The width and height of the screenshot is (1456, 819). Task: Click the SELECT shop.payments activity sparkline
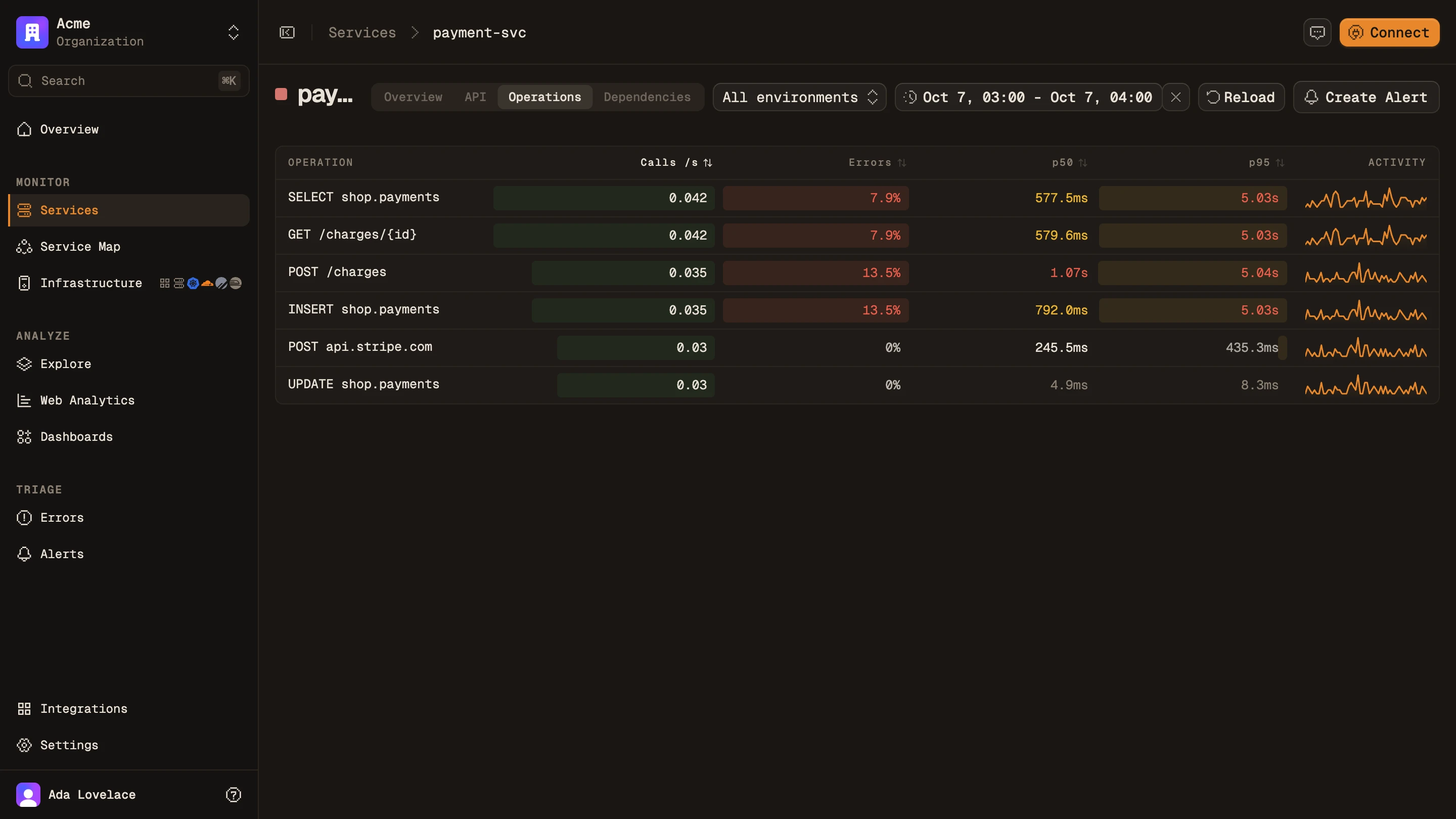pos(1366,198)
